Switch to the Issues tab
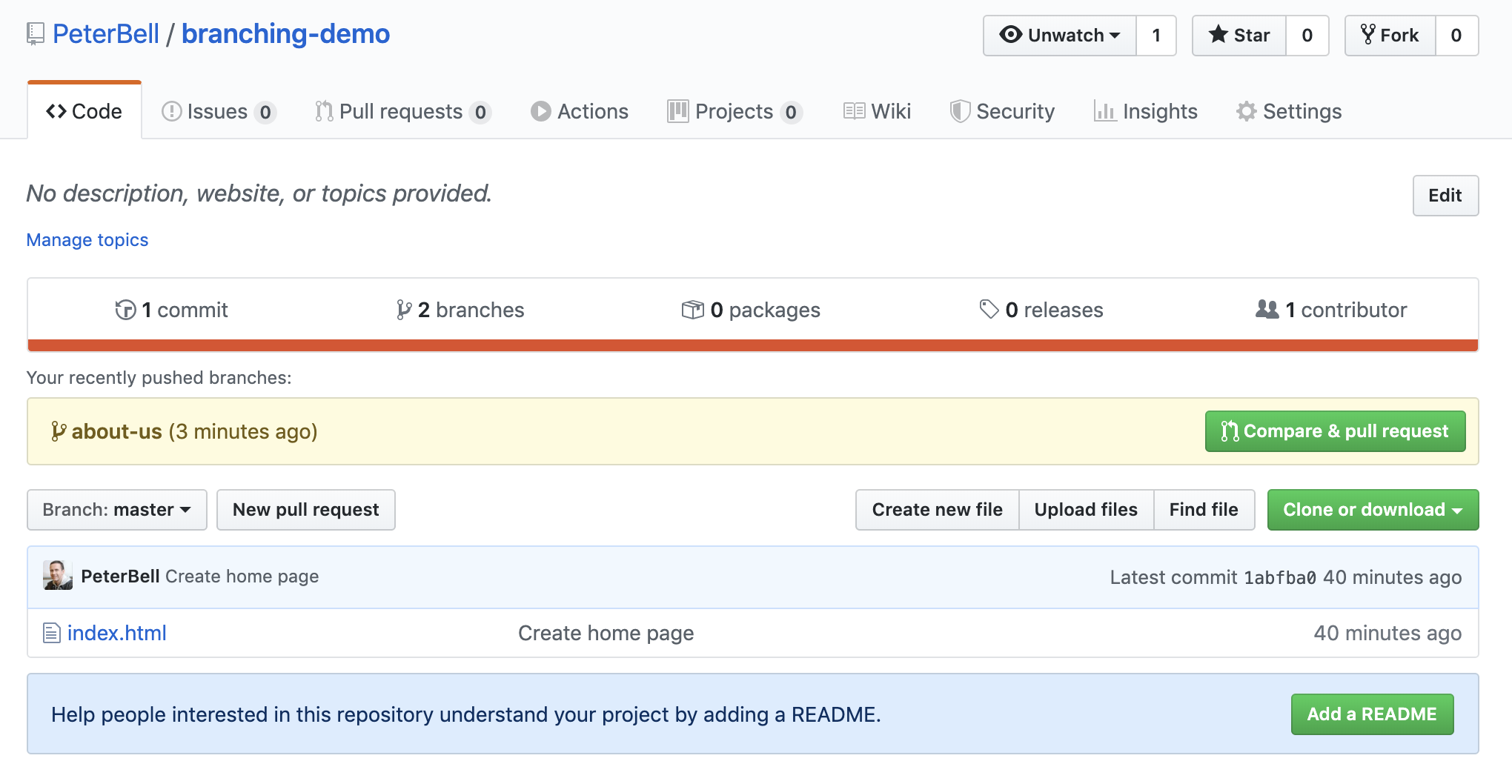 point(219,111)
